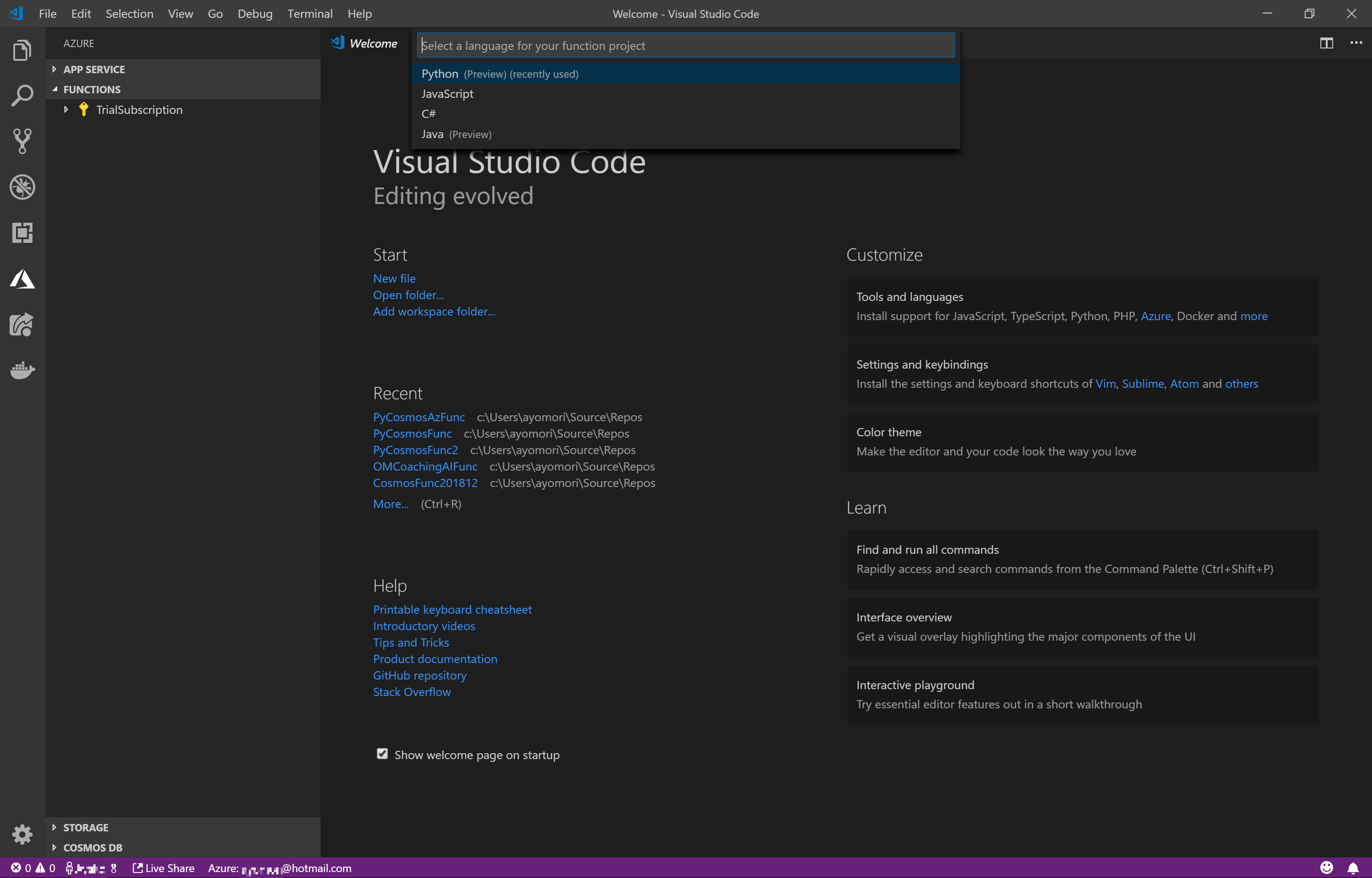
Task: Open the Source Control icon
Action: pos(21,141)
